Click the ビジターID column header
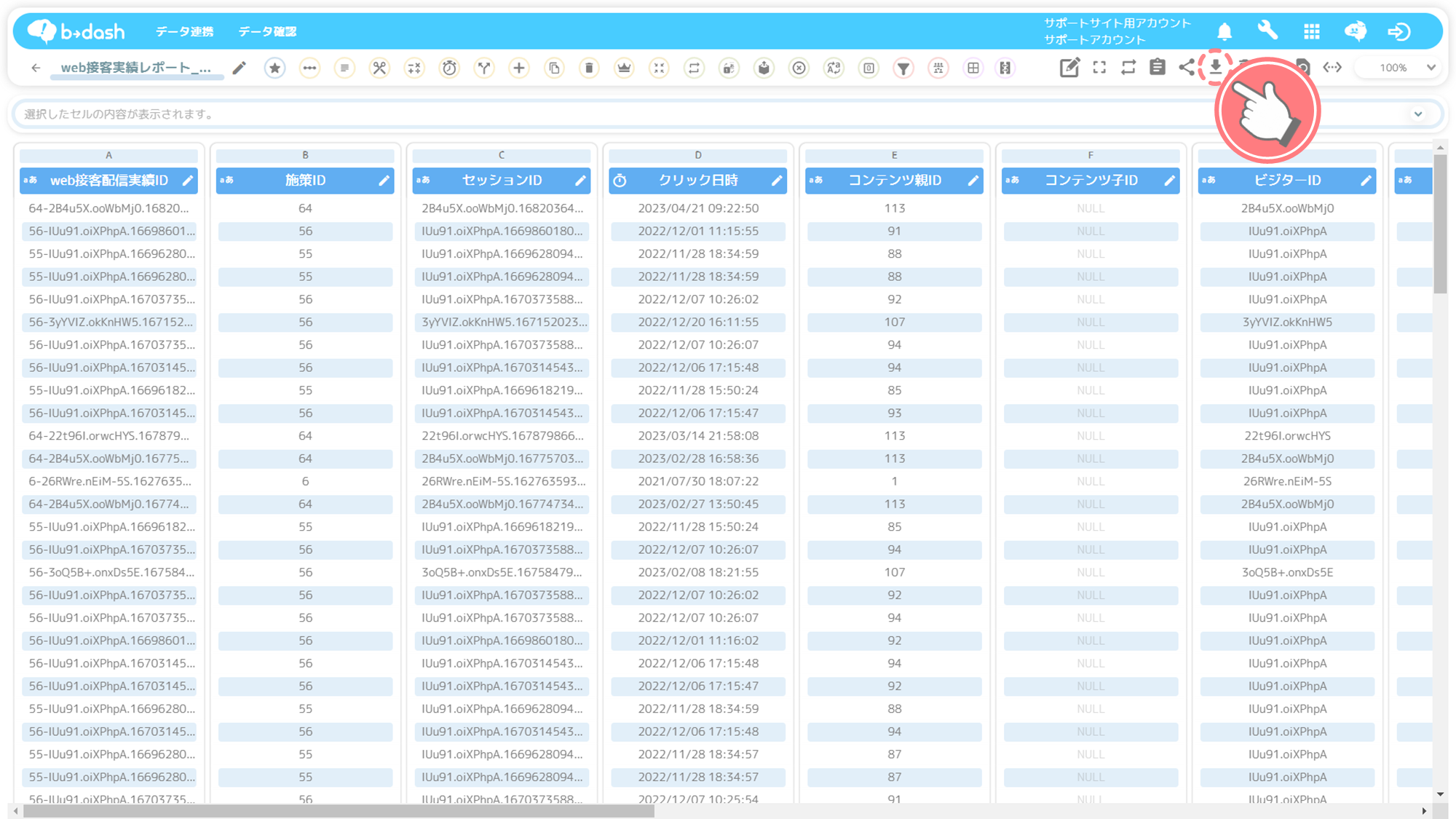Viewport: 1456px width, 819px height. coord(1287,181)
